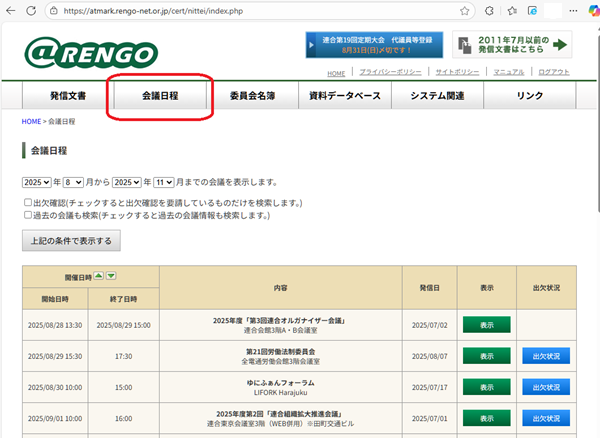The image size is (600, 438).
Task: Open the 会議日程 tab
Action: (160, 96)
